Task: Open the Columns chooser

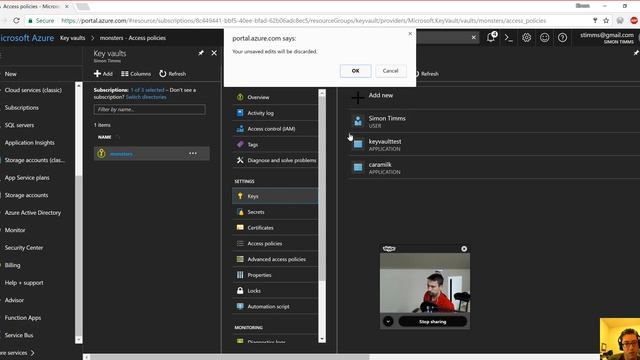Action: click(136, 74)
